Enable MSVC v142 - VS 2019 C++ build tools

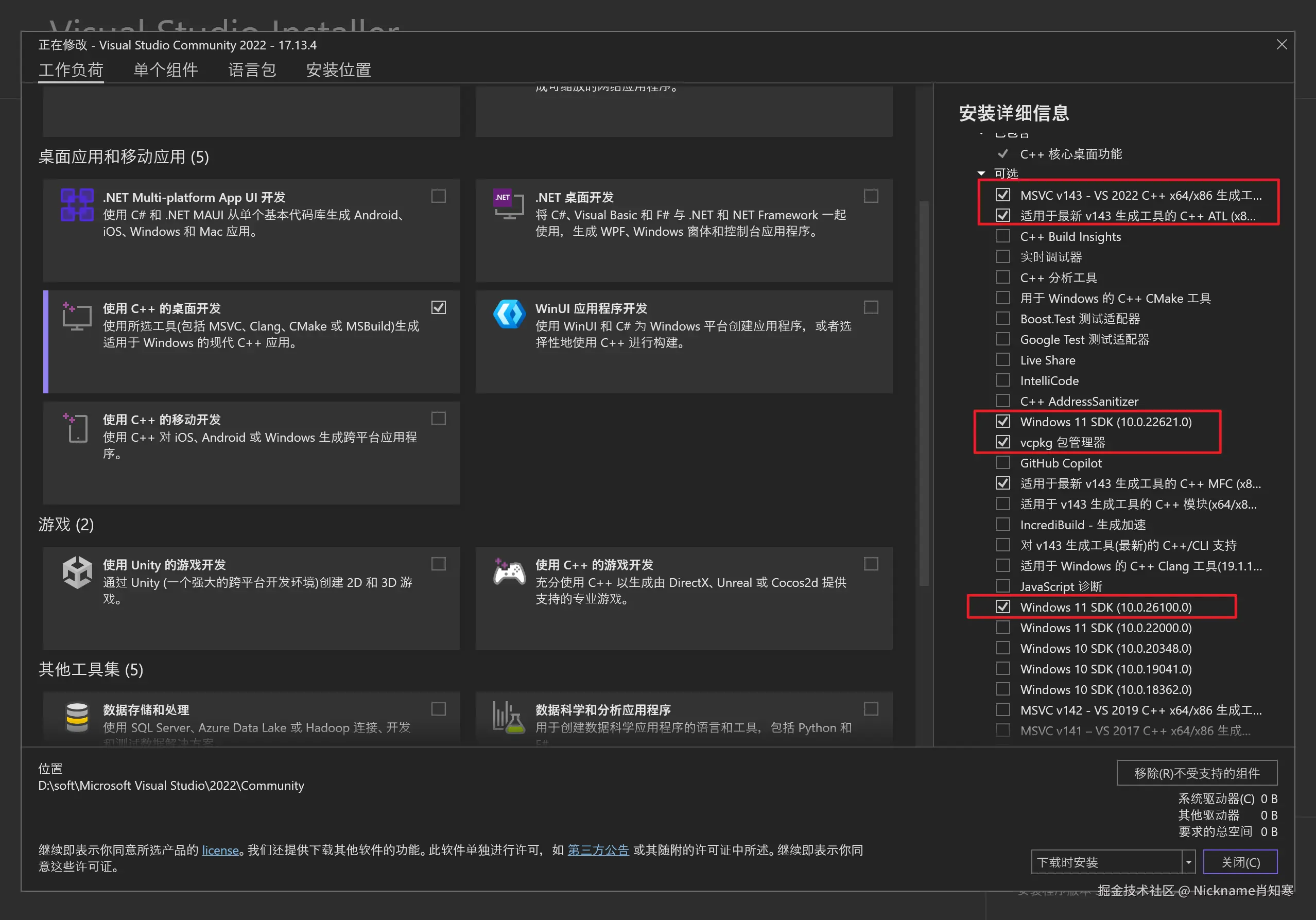[x=1002, y=709]
